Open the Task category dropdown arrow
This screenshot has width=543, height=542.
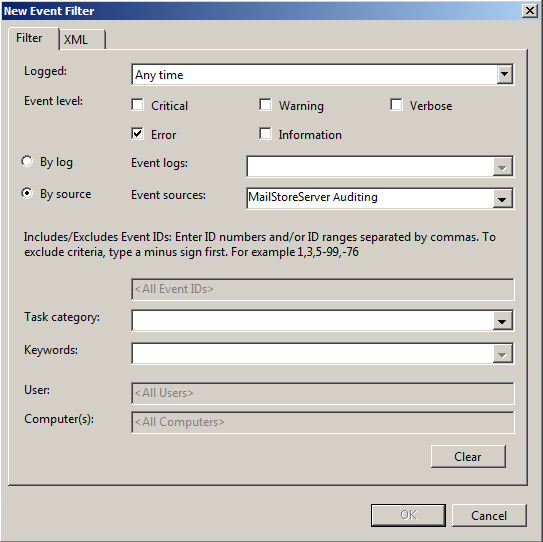point(502,321)
